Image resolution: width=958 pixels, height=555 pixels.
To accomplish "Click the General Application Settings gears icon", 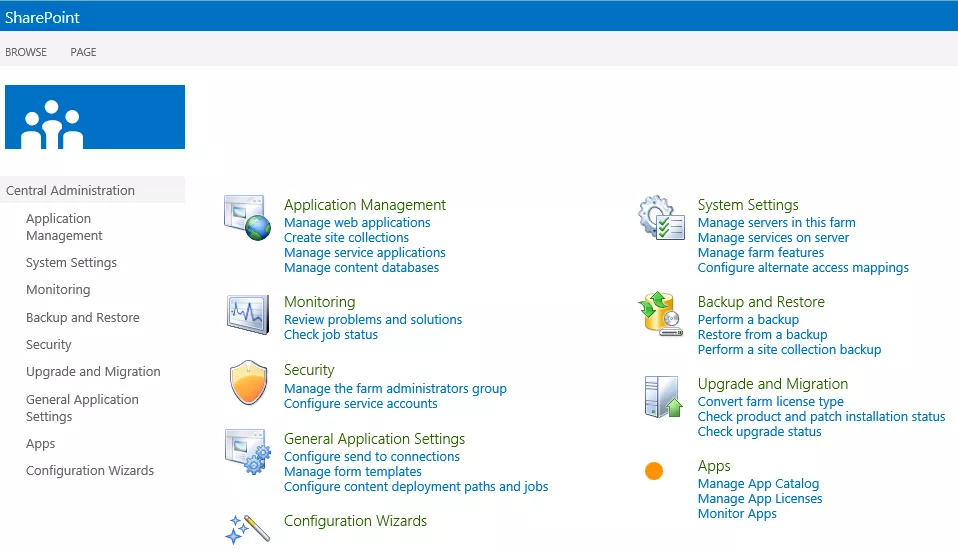I will 247,452.
